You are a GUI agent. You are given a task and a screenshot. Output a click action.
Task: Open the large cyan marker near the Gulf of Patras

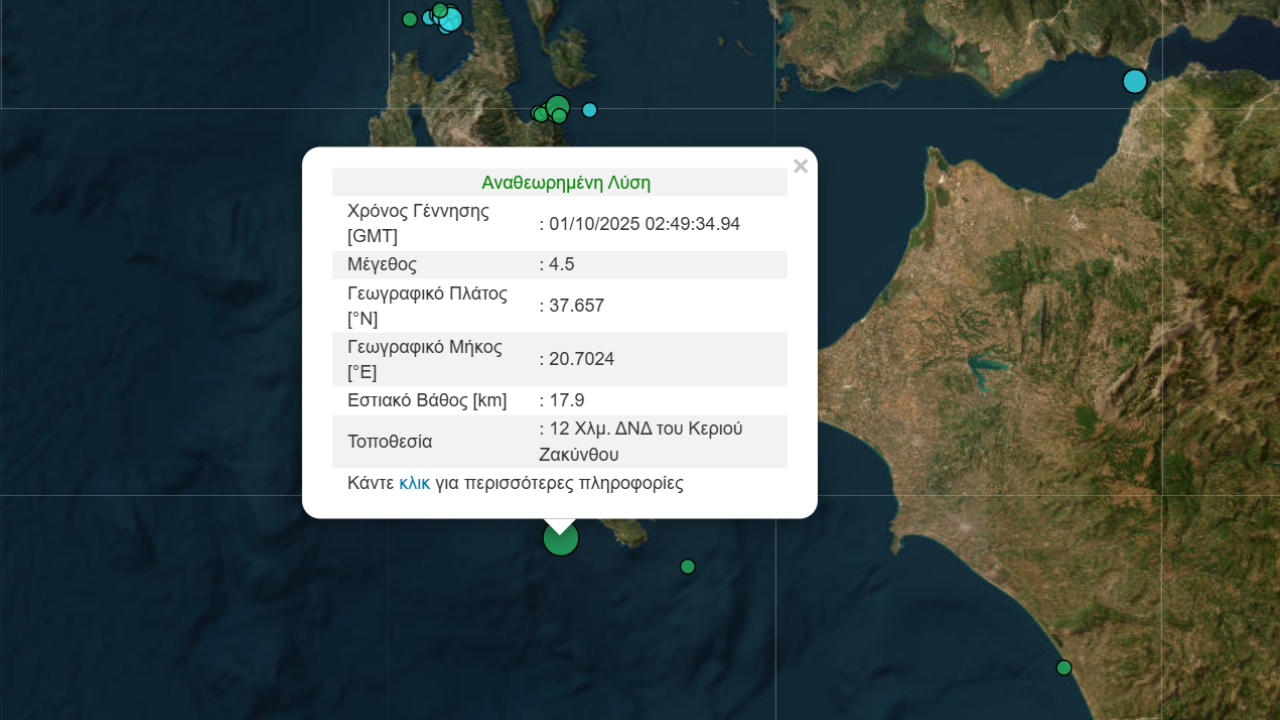point(1134,81)
